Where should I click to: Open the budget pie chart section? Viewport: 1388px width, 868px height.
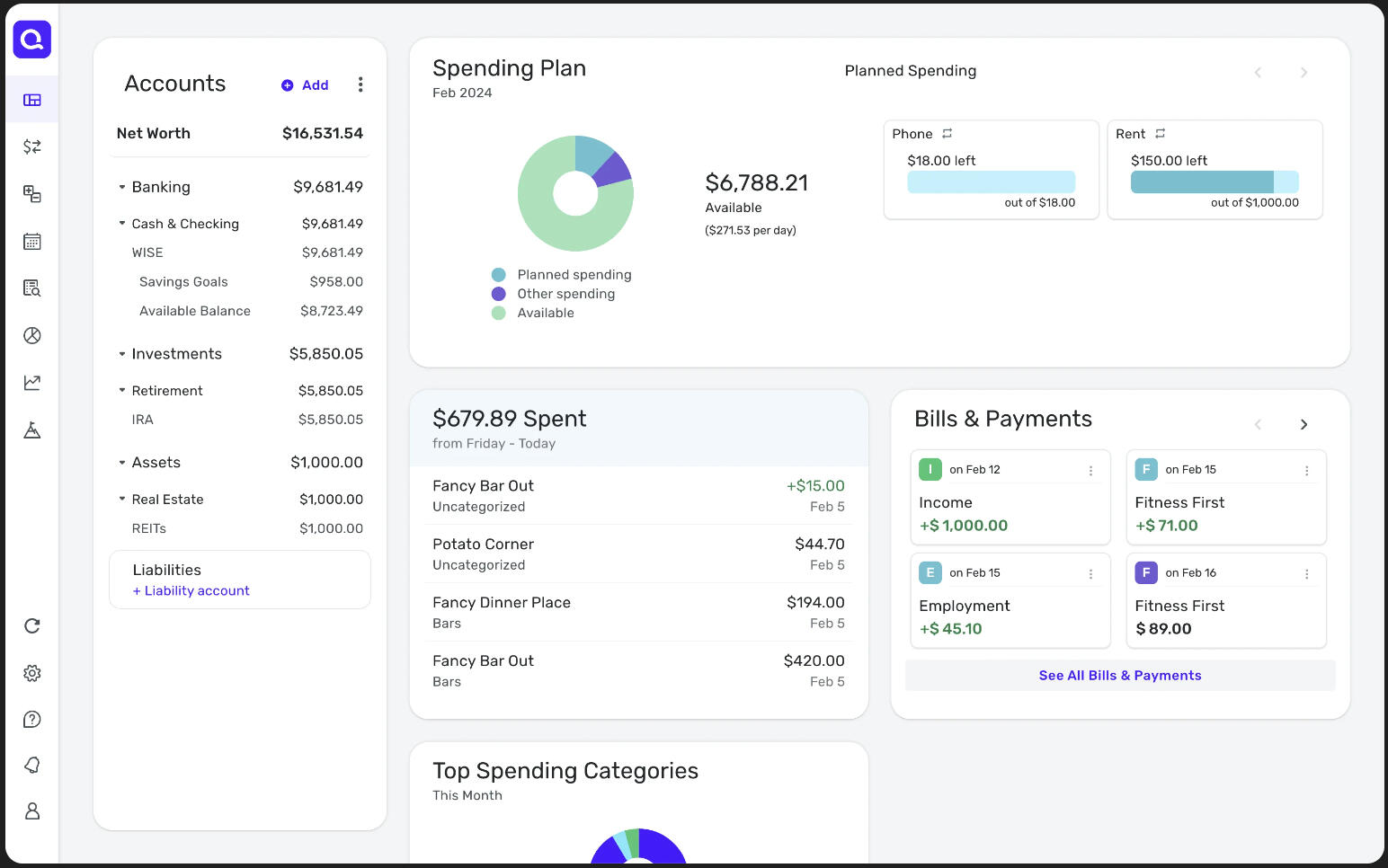point(31,335)
